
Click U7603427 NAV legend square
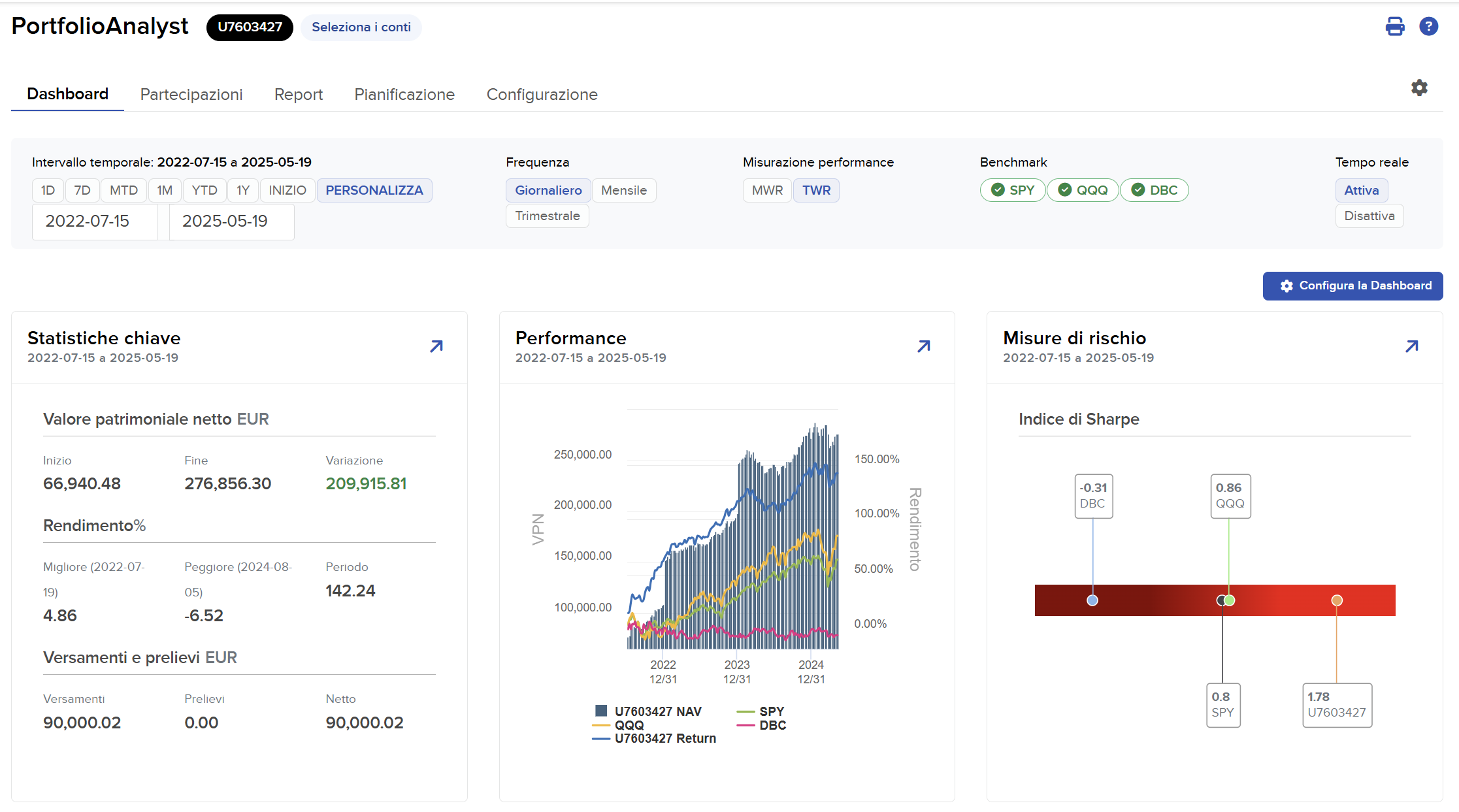(x=601, y=711)
